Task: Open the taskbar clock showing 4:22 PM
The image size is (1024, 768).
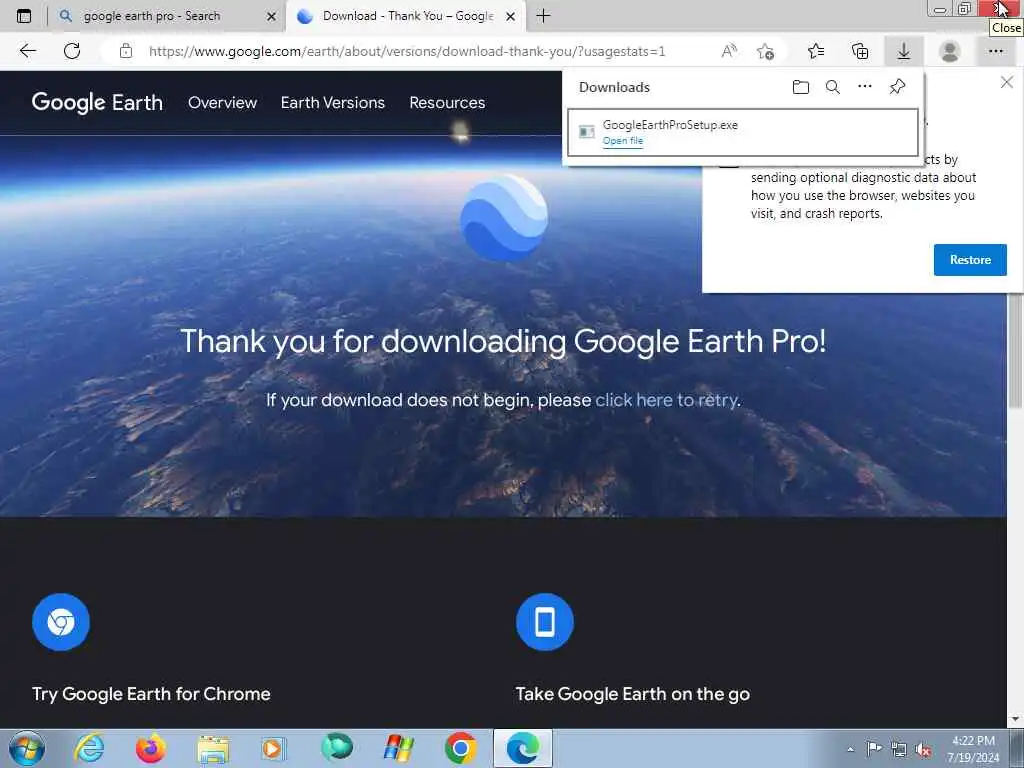Action: (973, 749)
